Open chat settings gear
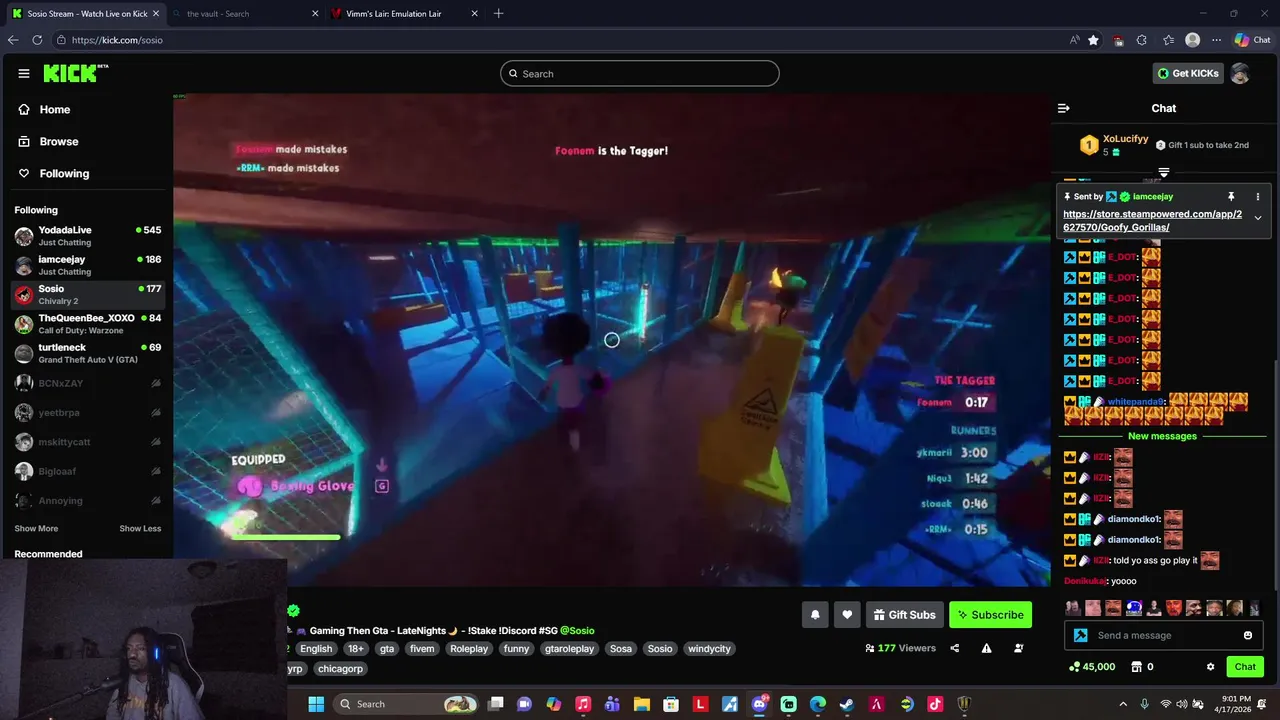The width and height of the screenshot is (1280, 720). coord(1210,667)
